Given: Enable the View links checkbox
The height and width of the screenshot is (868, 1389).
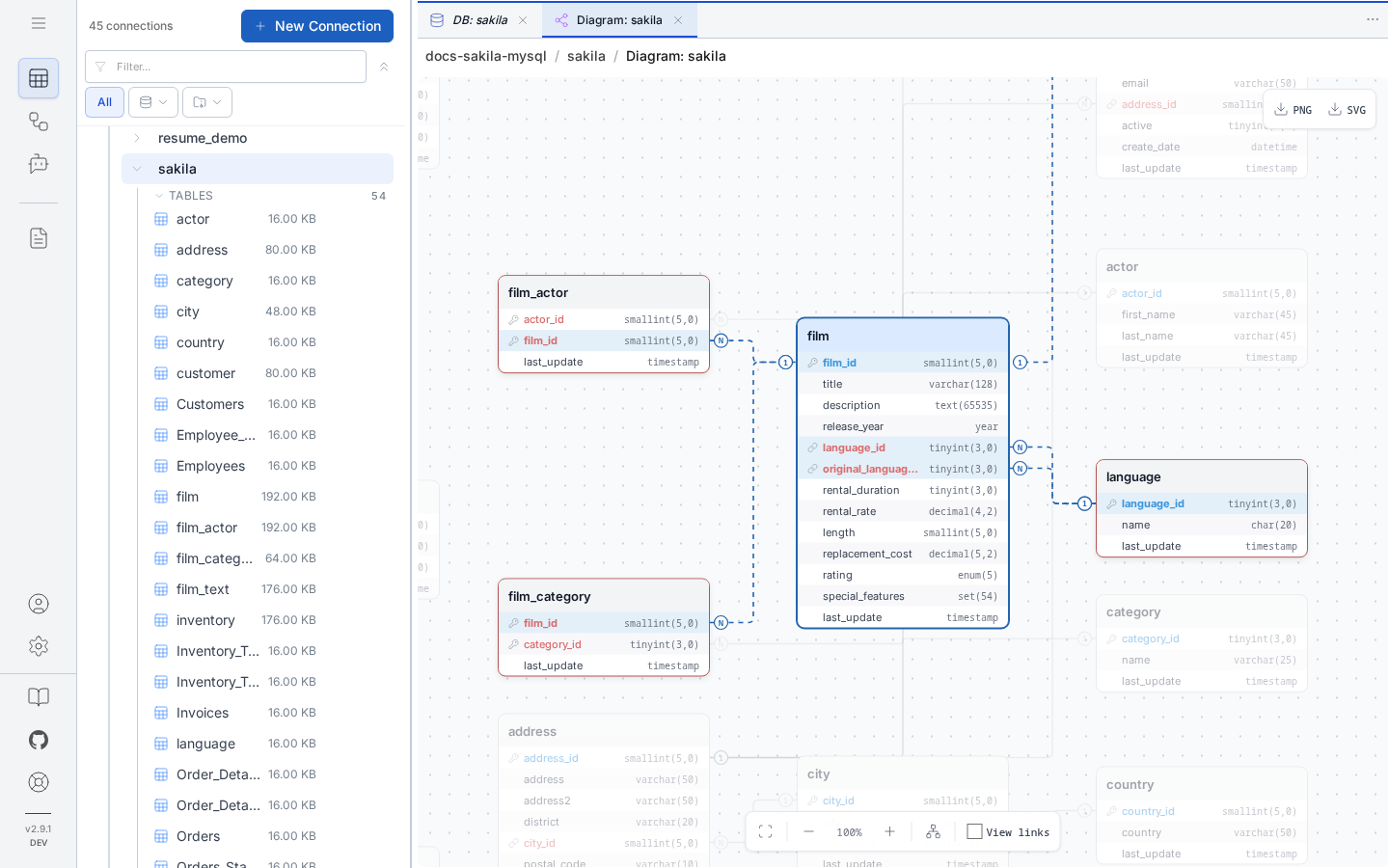Looking at the screenshot, I should click(x=974, y=831).
